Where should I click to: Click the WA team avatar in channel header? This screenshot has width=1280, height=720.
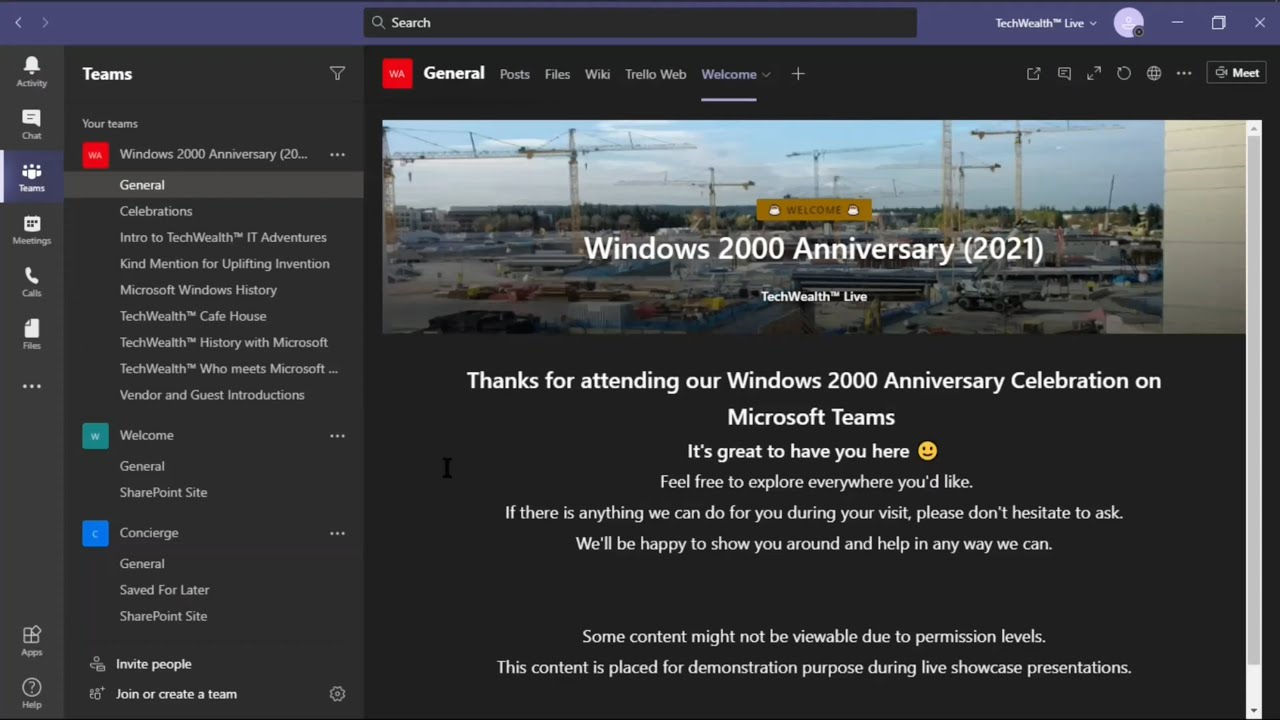tap(397, 74)
